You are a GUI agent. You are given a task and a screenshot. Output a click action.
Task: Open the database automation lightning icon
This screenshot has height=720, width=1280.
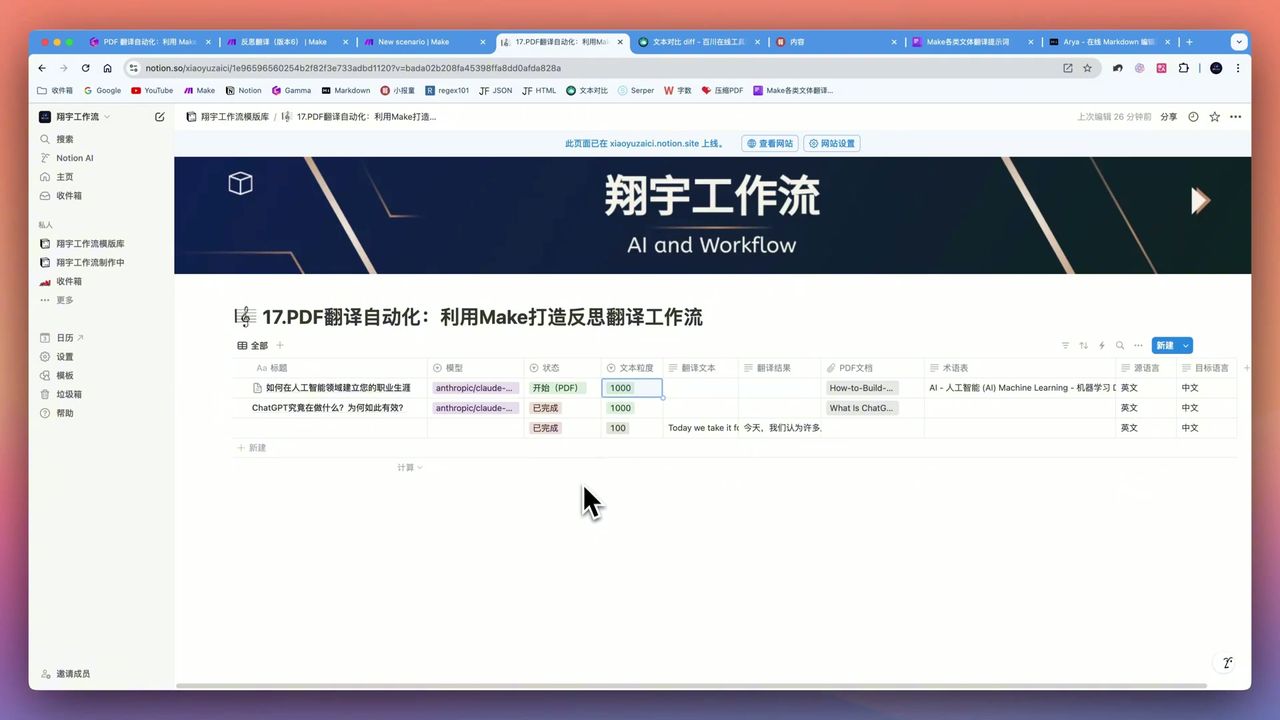tap(1101, 345)
